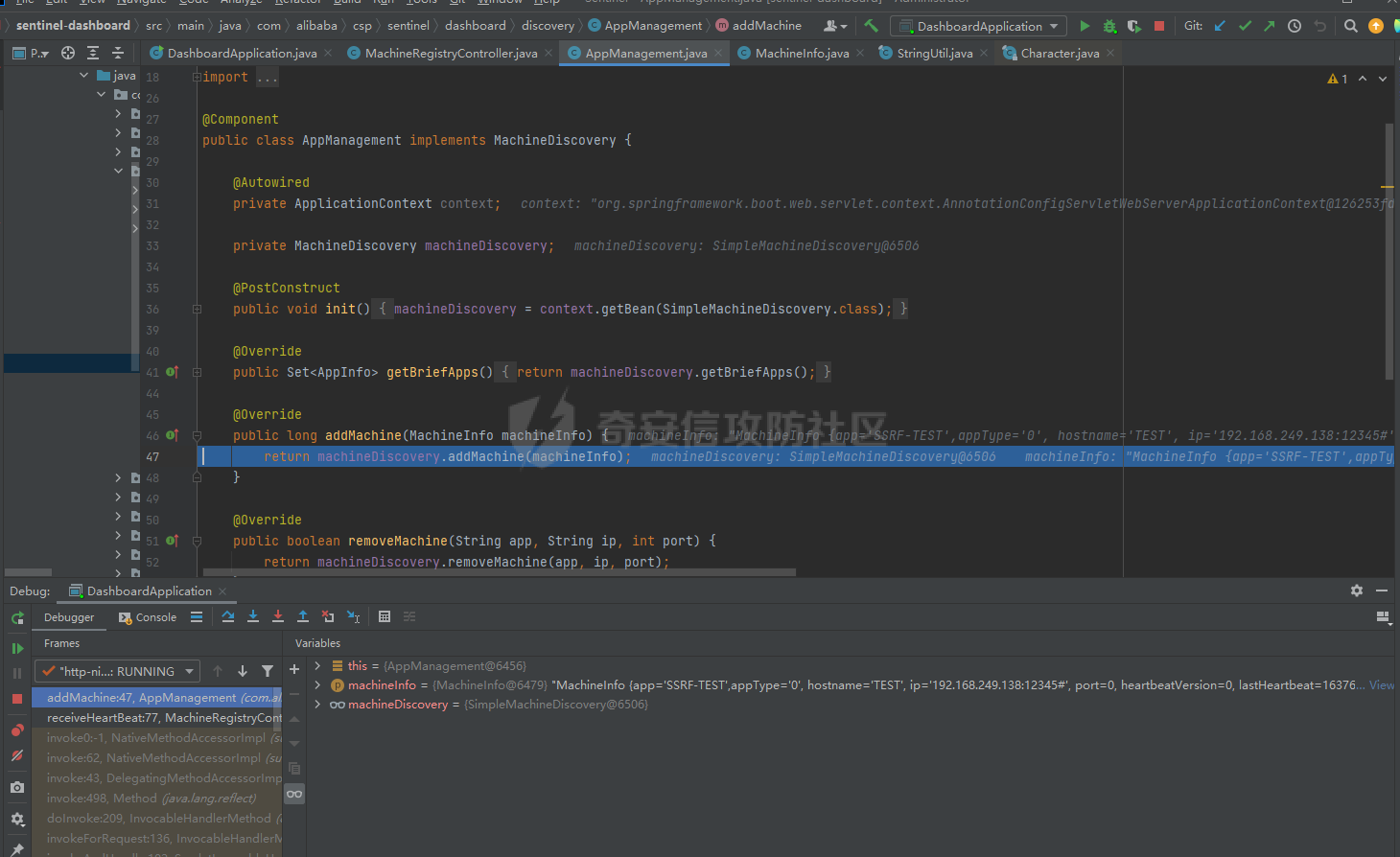Open user account dropdown in toolbar
The width and height of the screenshot is (1400, 857).
(x=835, y=26)
